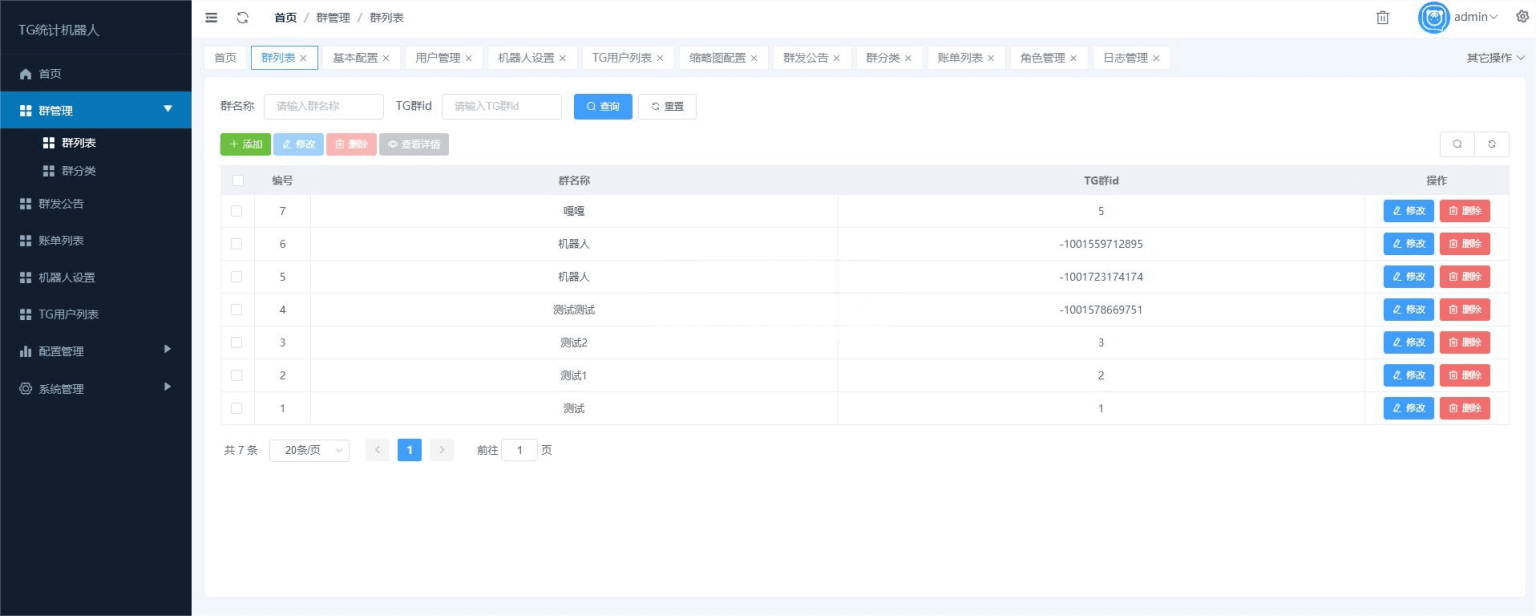
Task: Click the table refresh icon next to search
Action: tap(1492, 144)
